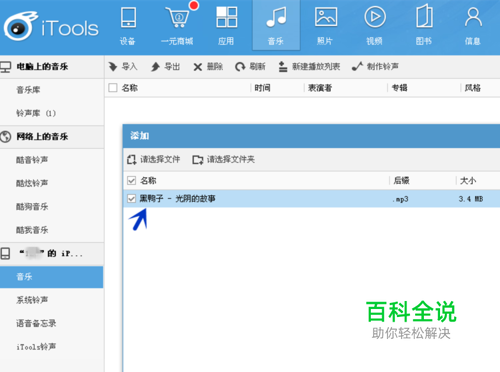
Task: Sort main list by 风格 column
Action: coord(473,88)
